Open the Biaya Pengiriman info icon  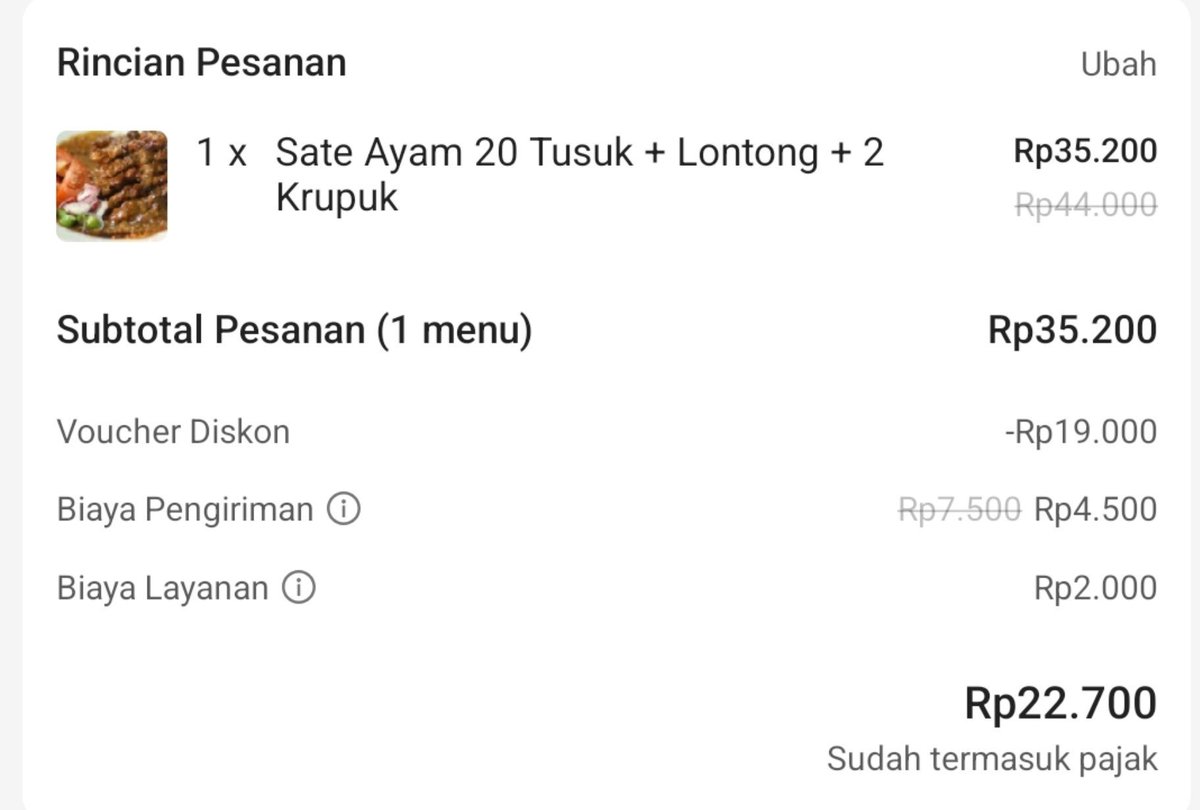tap(343, 509)
